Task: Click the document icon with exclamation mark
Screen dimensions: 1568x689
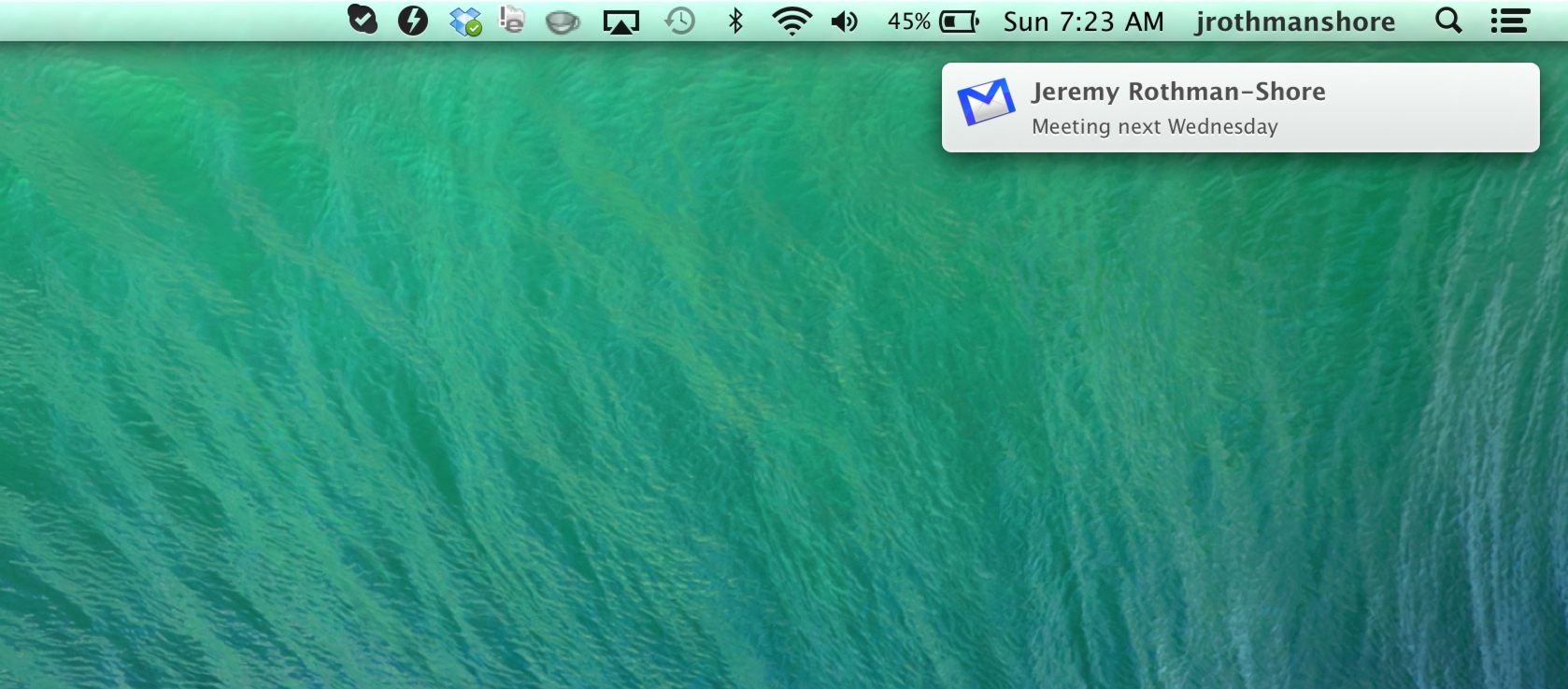Action: point(511,20)
